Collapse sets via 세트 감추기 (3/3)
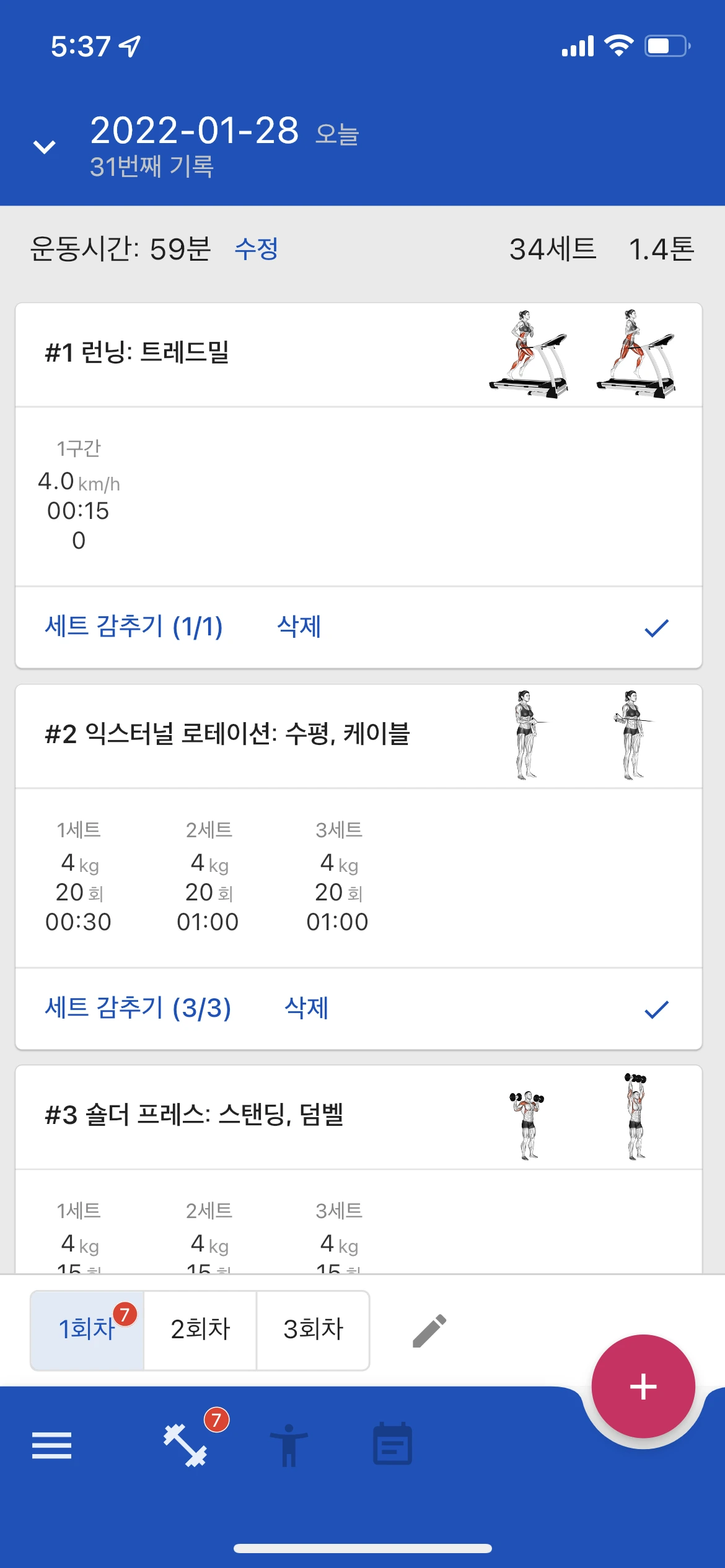The width and height of the screenshot is (725, 1568). [138, 1008]
